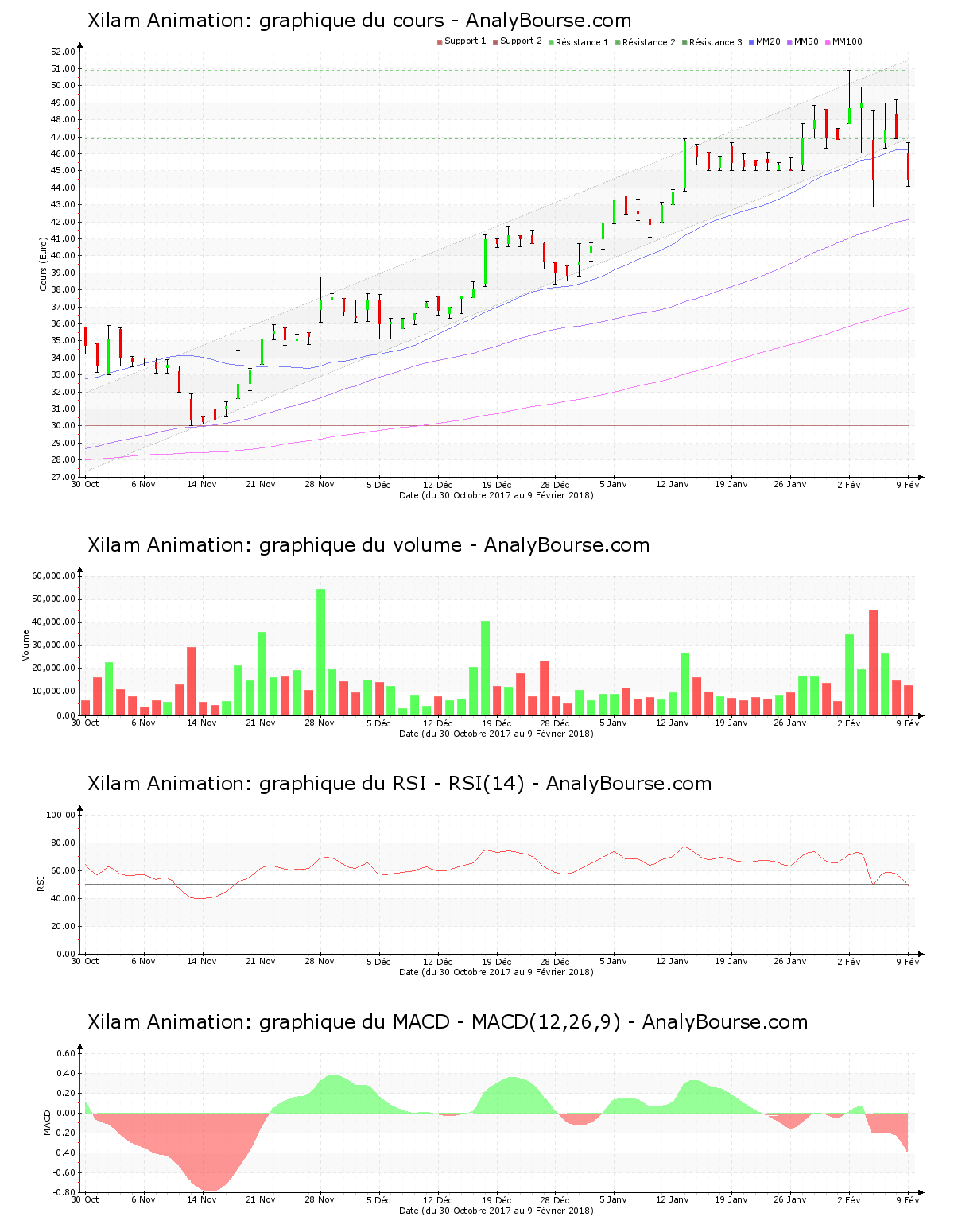The height and width of the screenshot is (1232, 954).
Task: Click the date range caption under MACD chart
Action: click(x=496, y=1211)
